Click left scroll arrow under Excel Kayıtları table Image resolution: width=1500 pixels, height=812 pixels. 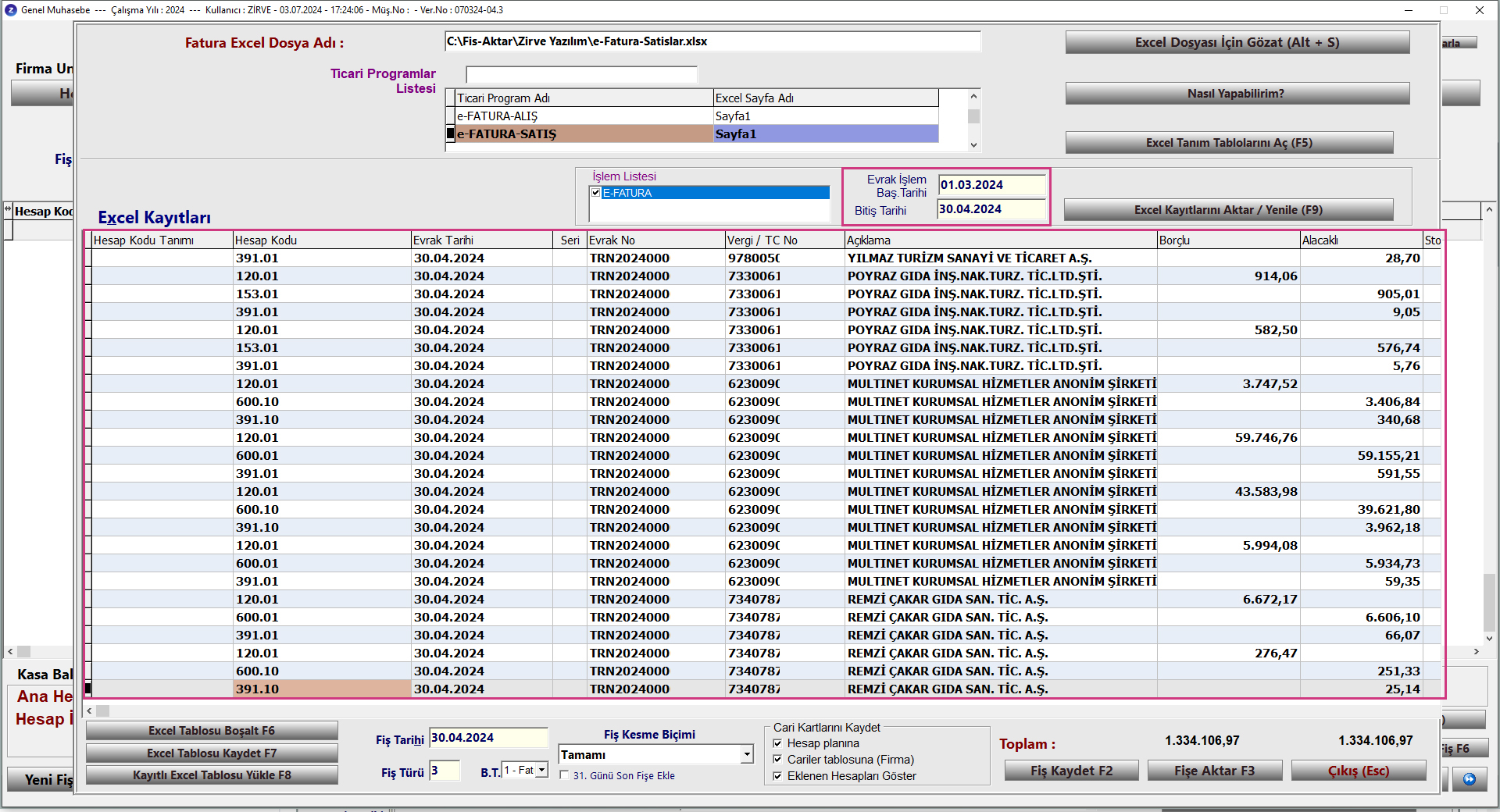(90, 710)
